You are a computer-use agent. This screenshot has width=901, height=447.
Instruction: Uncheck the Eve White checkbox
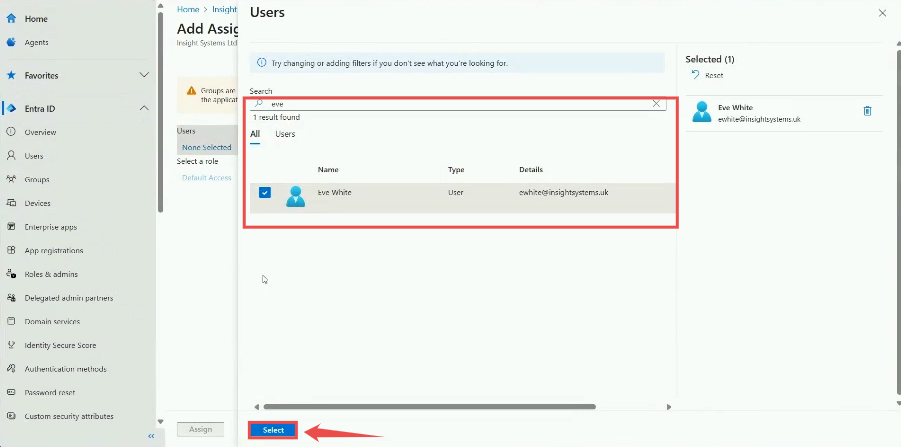pyautogui.click(x=265, y=193)
